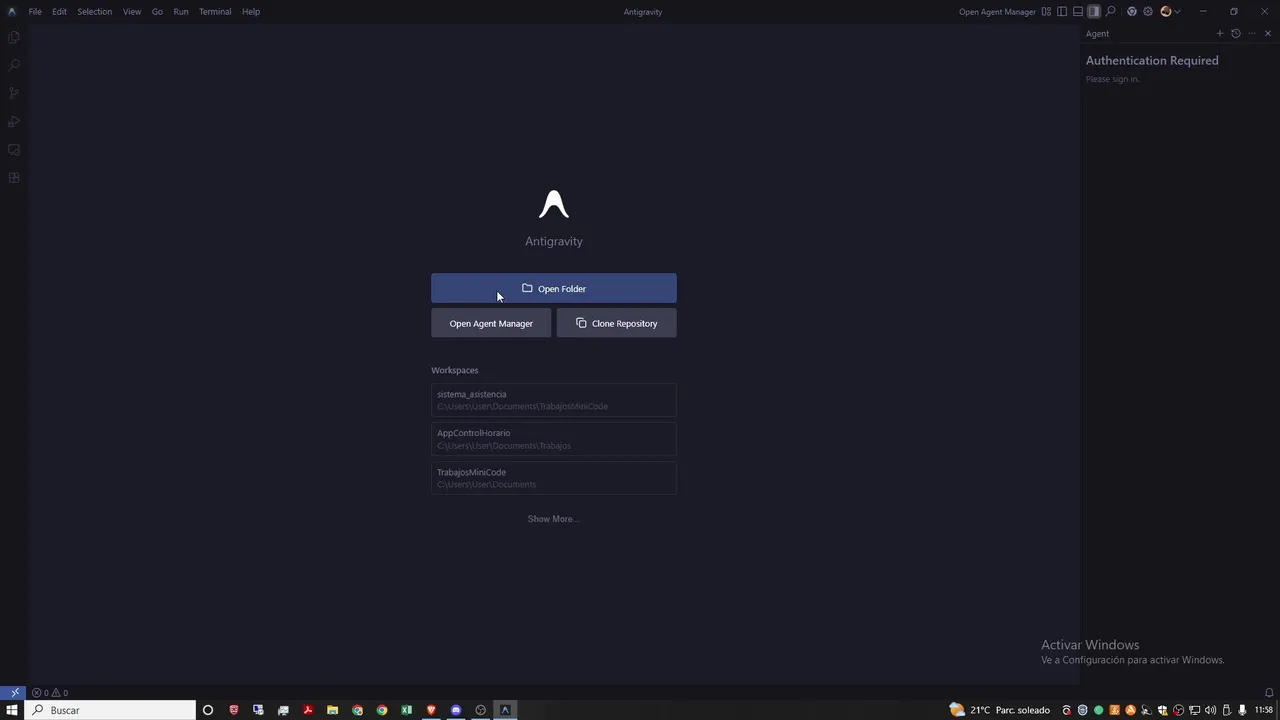This screenshot has height=720, width=1280.
Task: Click the magnifier search icon in title bar
Action: [x=1110, y=11]
